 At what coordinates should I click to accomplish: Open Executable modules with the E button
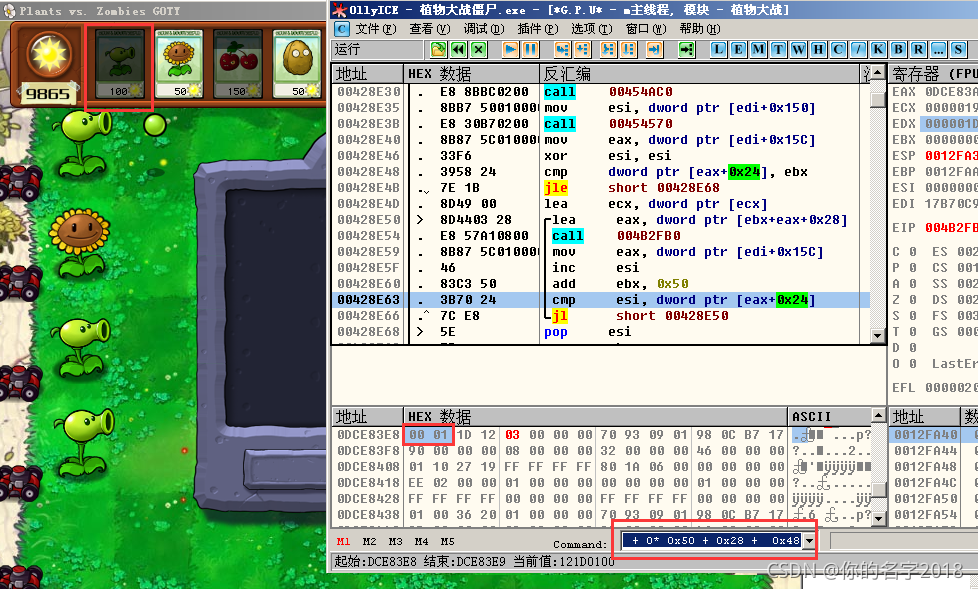coord(738,49)
